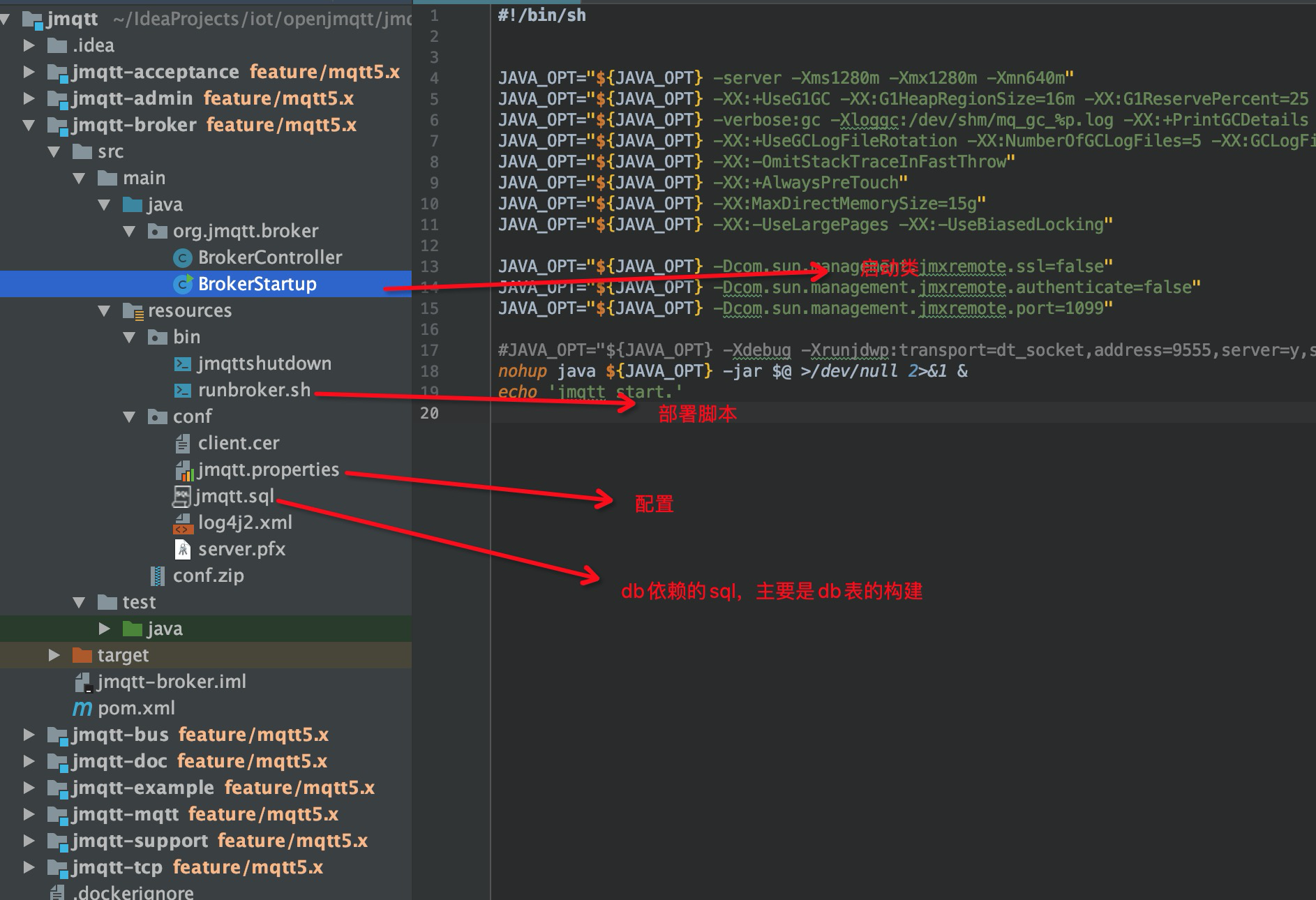Image resolution: width=1316 pixels, height=900 pixels.
Task: Click the blue main java source folder icon
Action: (x=133, y=205)
